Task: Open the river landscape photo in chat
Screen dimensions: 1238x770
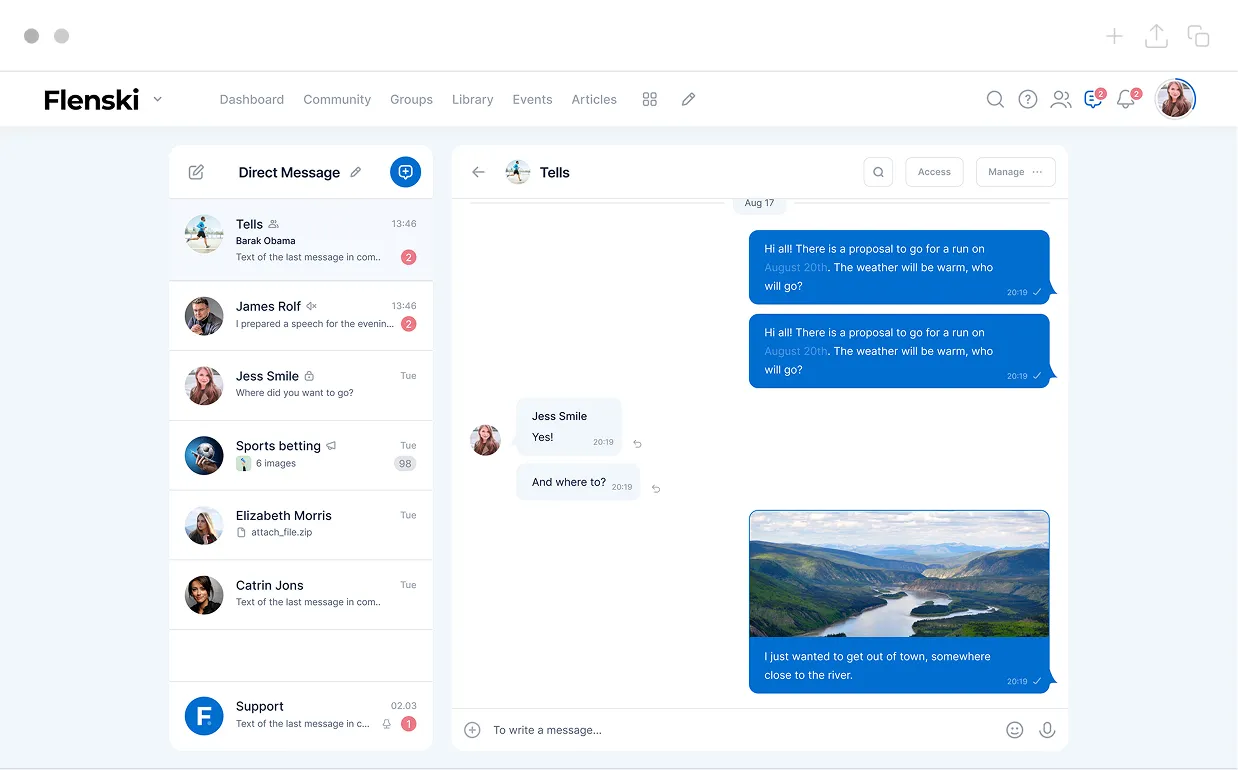Action: [899, 574]
